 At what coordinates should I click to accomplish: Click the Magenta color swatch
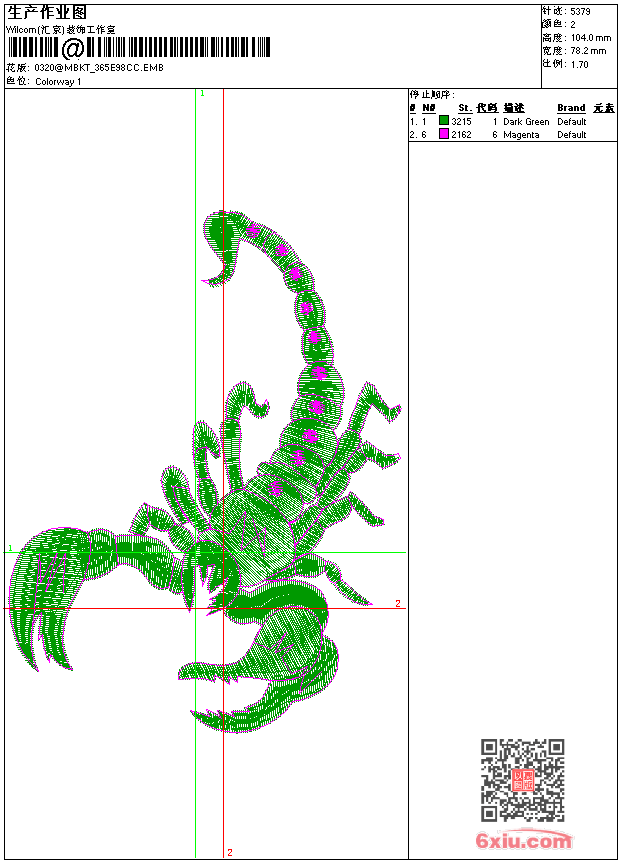(x=444, y=134)
